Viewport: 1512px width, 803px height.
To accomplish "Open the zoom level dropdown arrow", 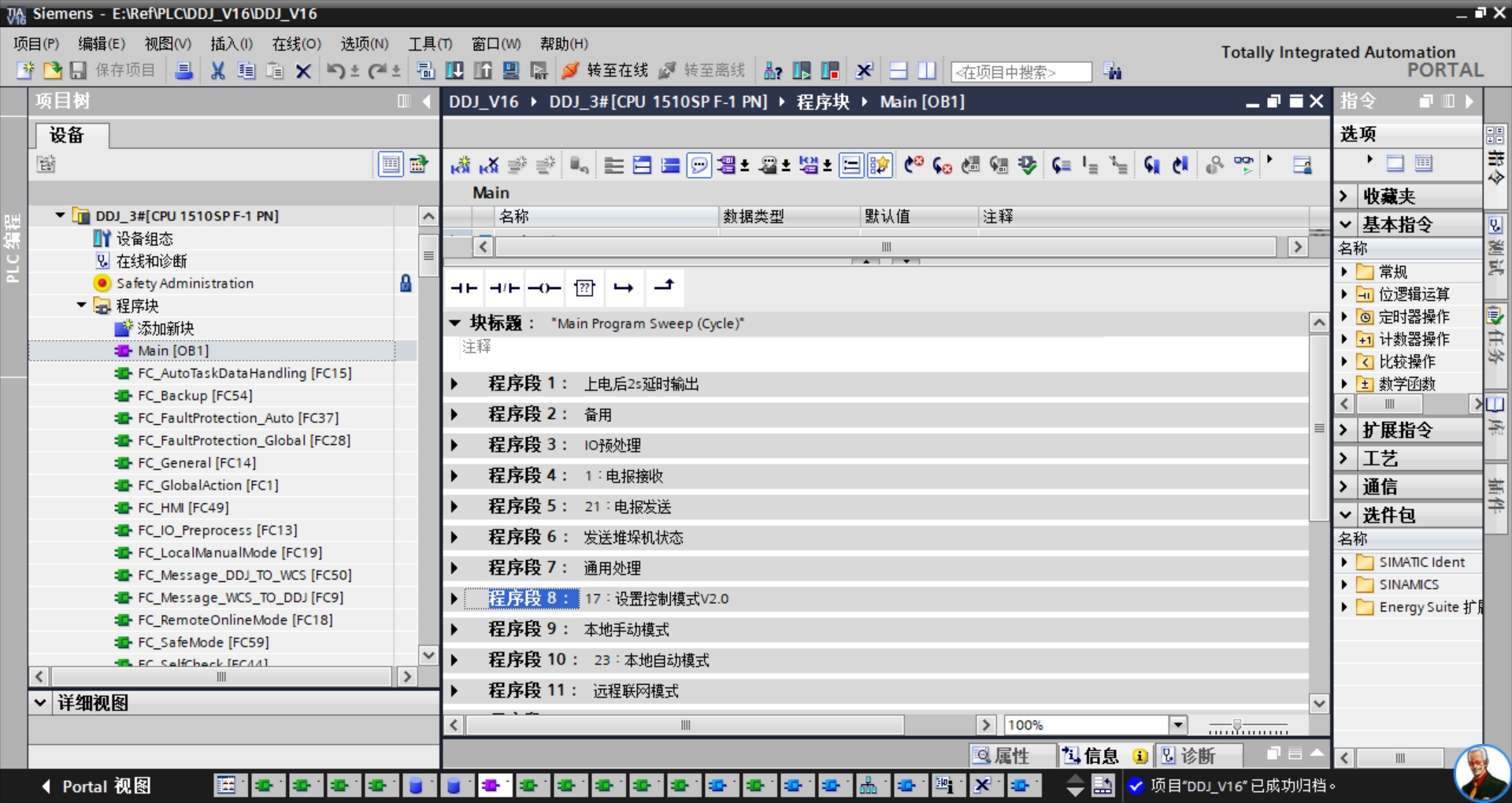I will (1178, 724).
